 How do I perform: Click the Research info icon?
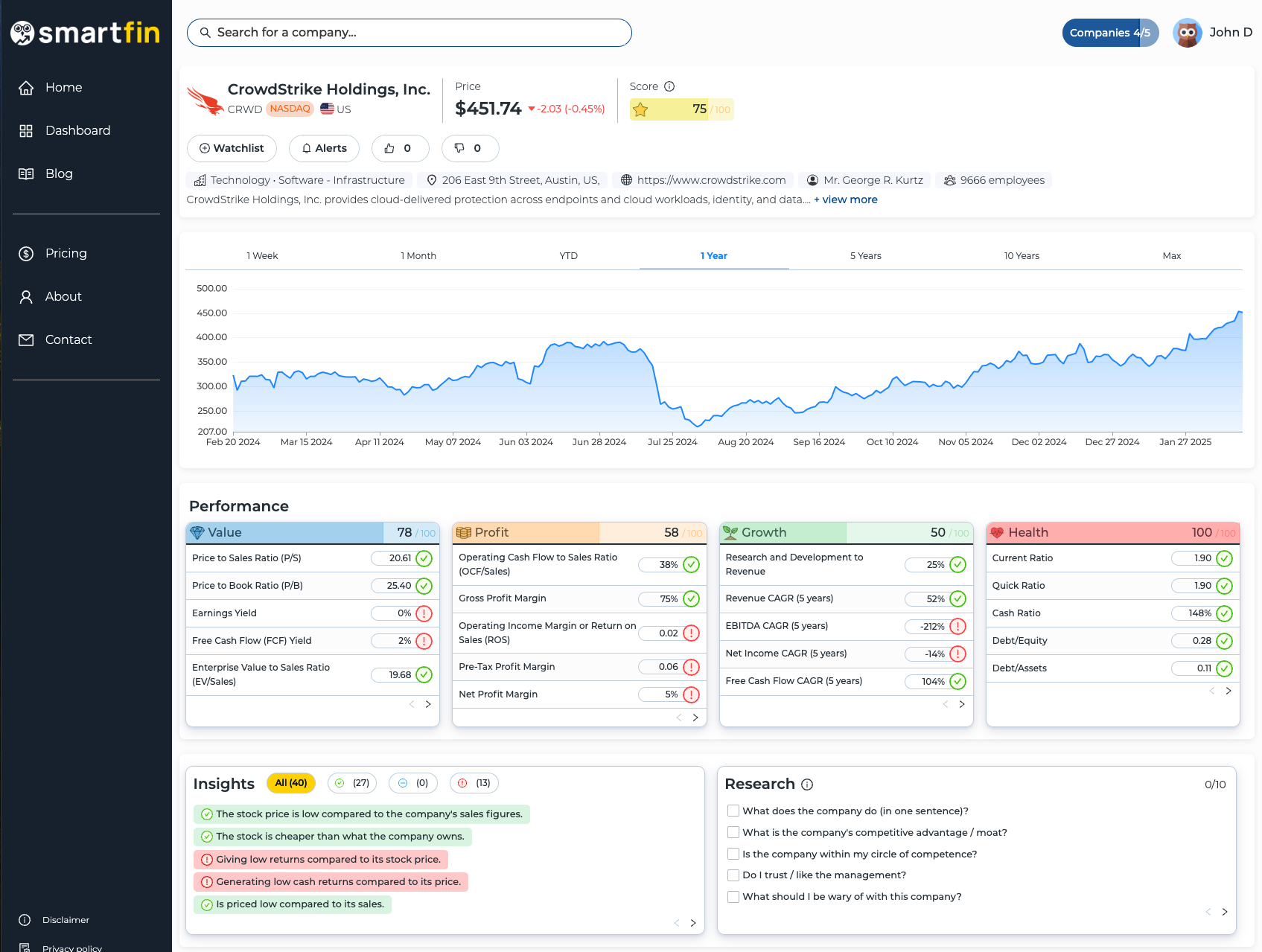click(x=807, y=785)
